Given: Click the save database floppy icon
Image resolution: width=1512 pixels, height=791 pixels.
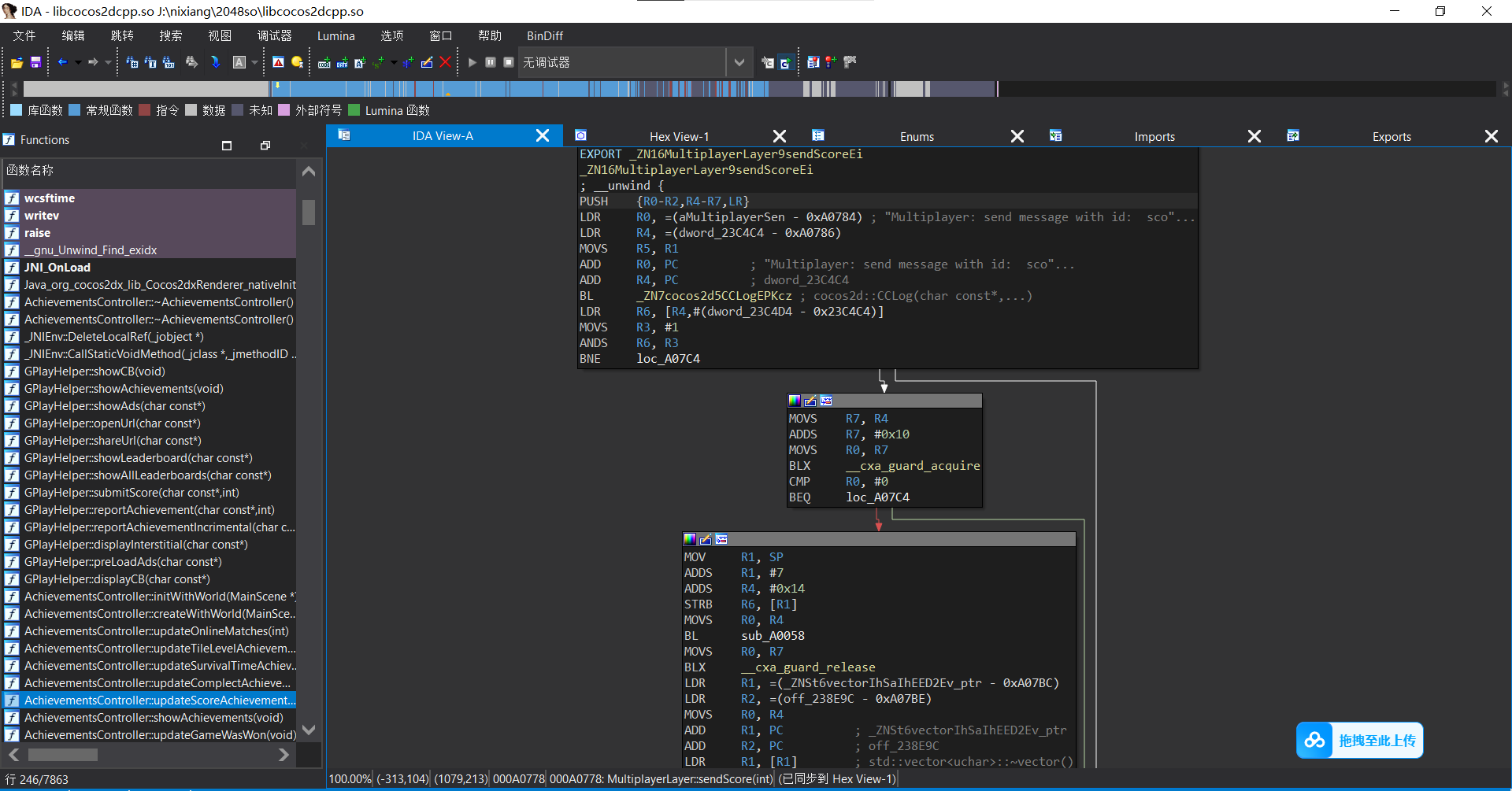Looking at the screenshot, I should 35,62.
